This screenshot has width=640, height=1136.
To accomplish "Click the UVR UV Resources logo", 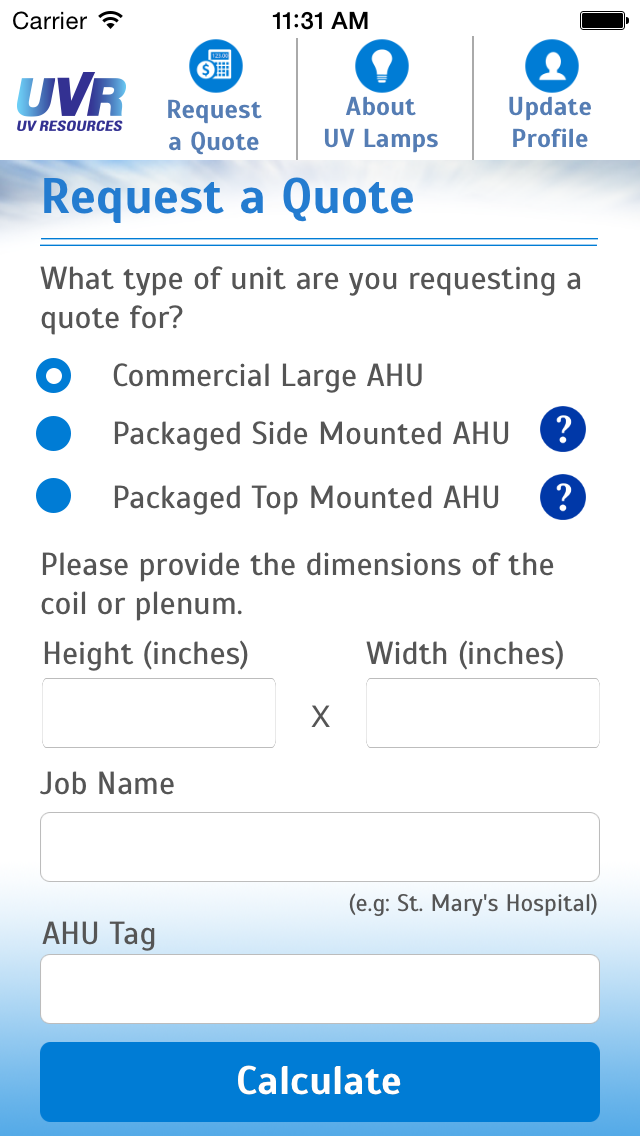I will 70,102.
